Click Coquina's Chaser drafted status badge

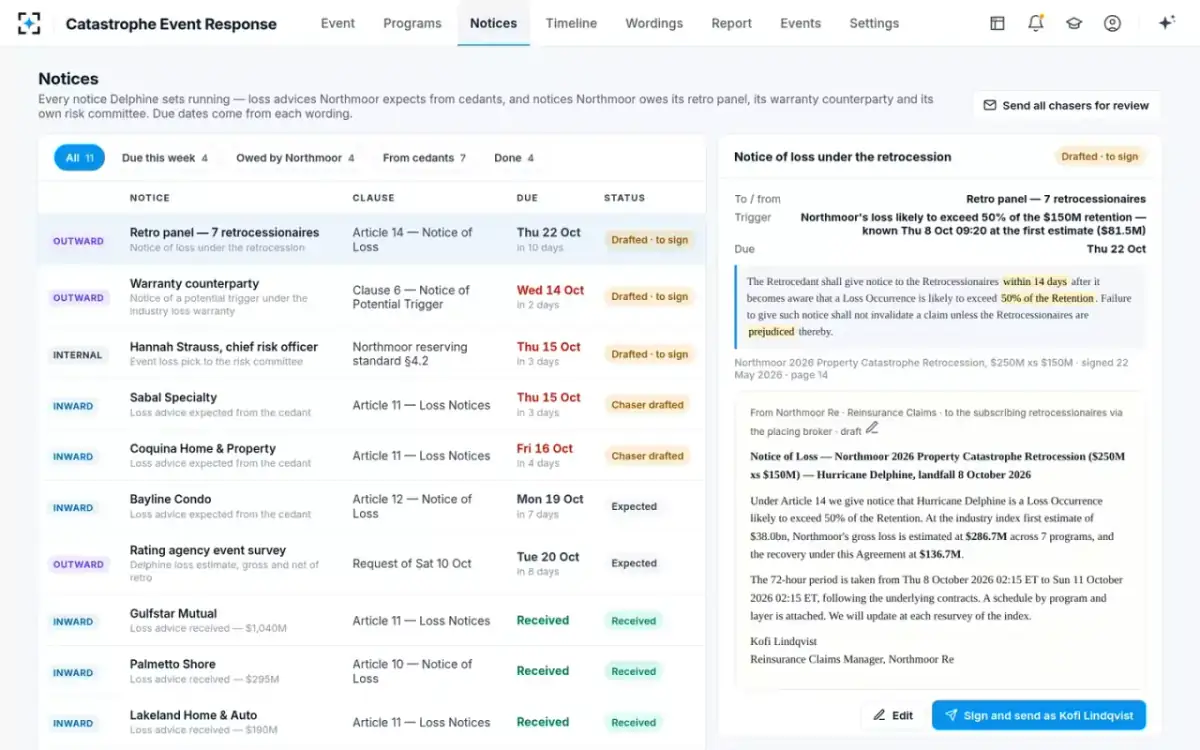[647, 456]
